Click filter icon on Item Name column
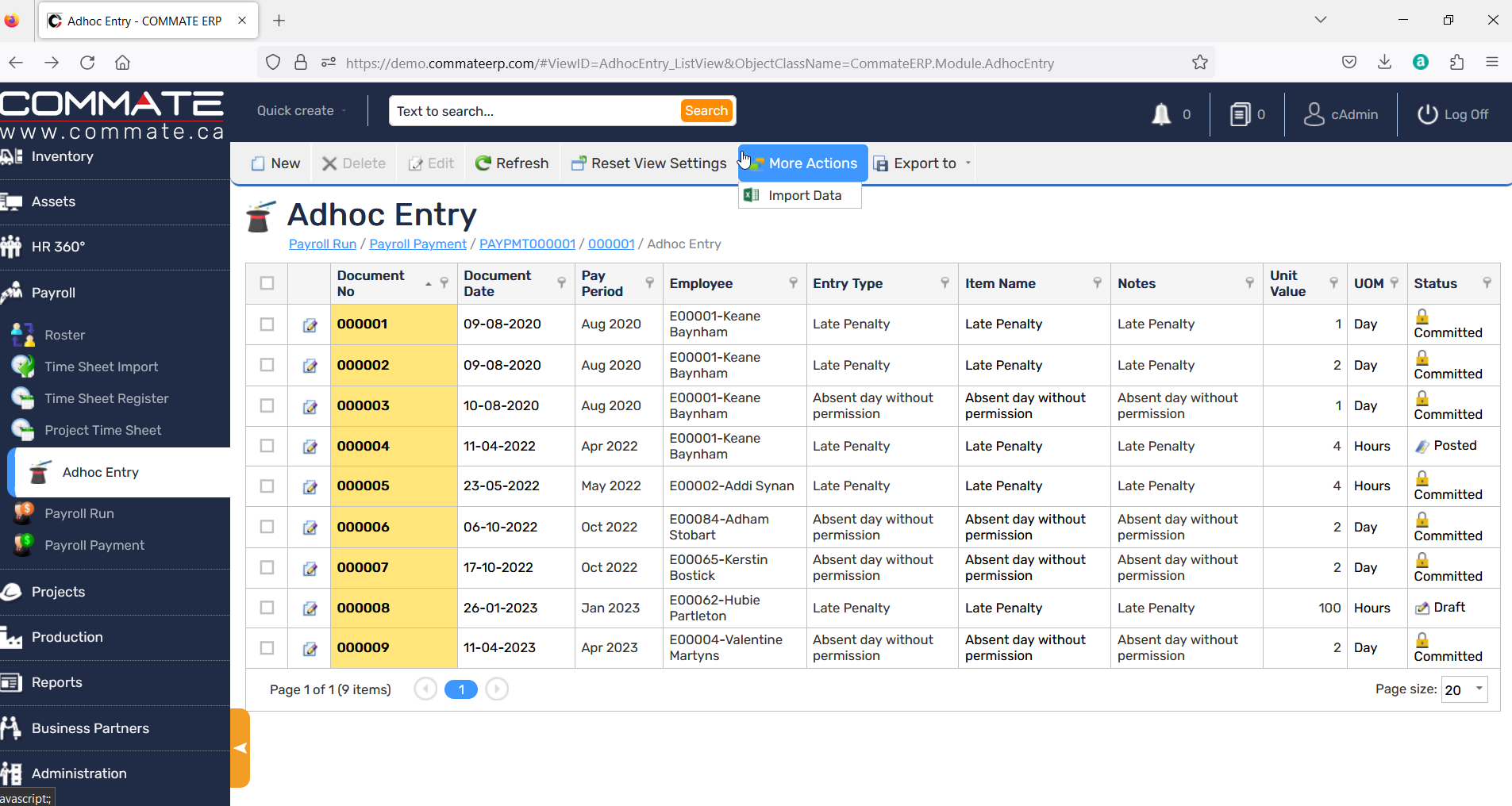 tap(1098, 282)
